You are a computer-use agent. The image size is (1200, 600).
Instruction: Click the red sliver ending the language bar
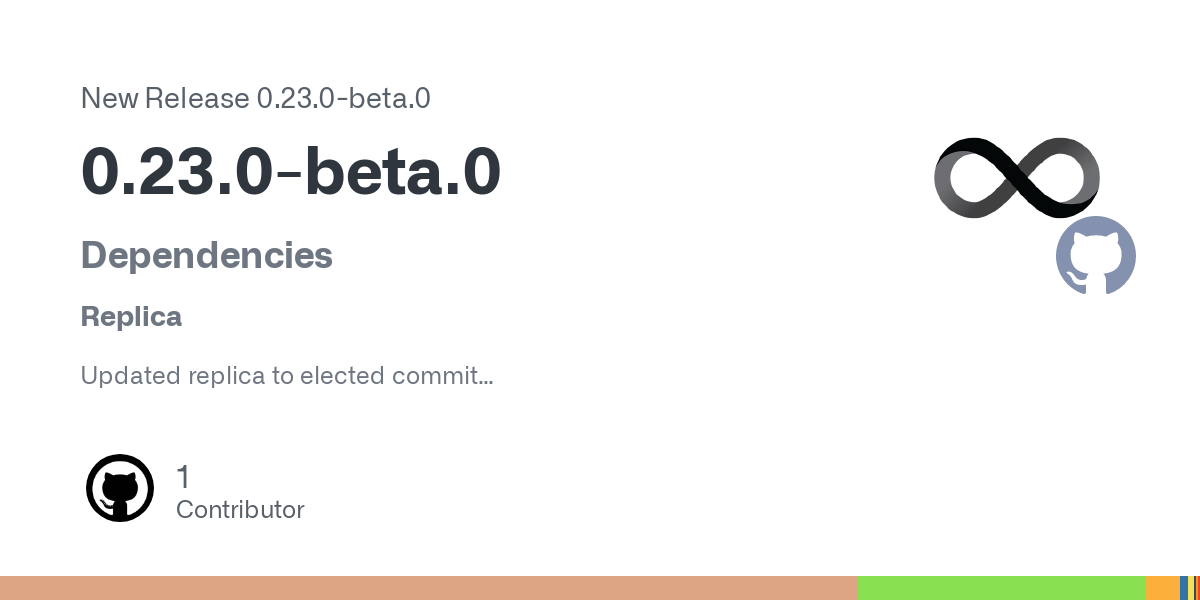(1199, 588)
